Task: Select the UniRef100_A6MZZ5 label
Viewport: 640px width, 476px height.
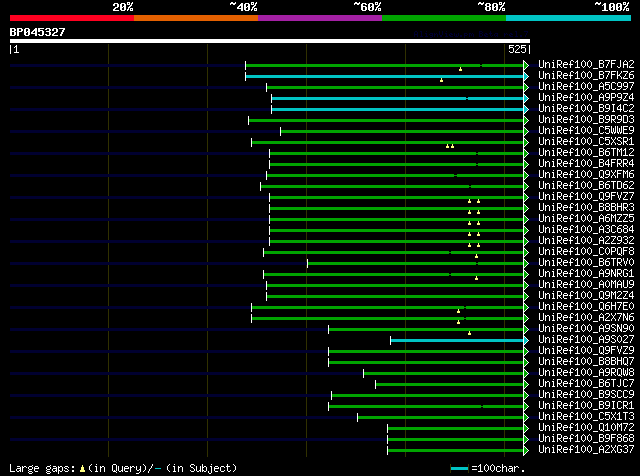Action: tap(586, 219)
